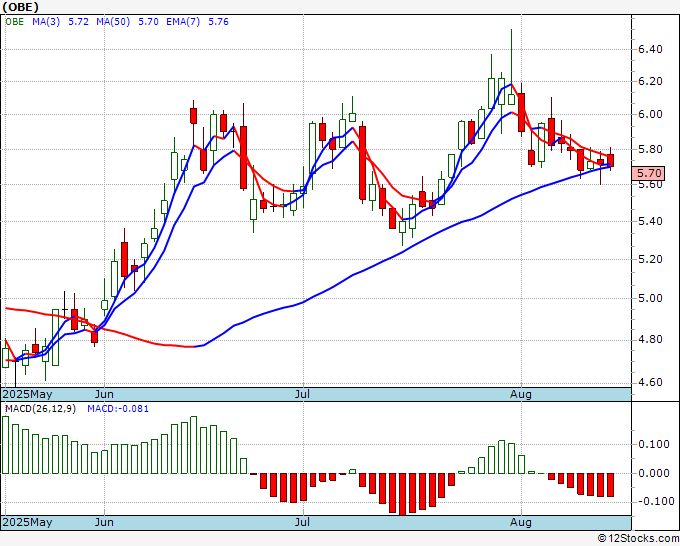Click the MA(50) value 5.70

click(x=148, y=22)
